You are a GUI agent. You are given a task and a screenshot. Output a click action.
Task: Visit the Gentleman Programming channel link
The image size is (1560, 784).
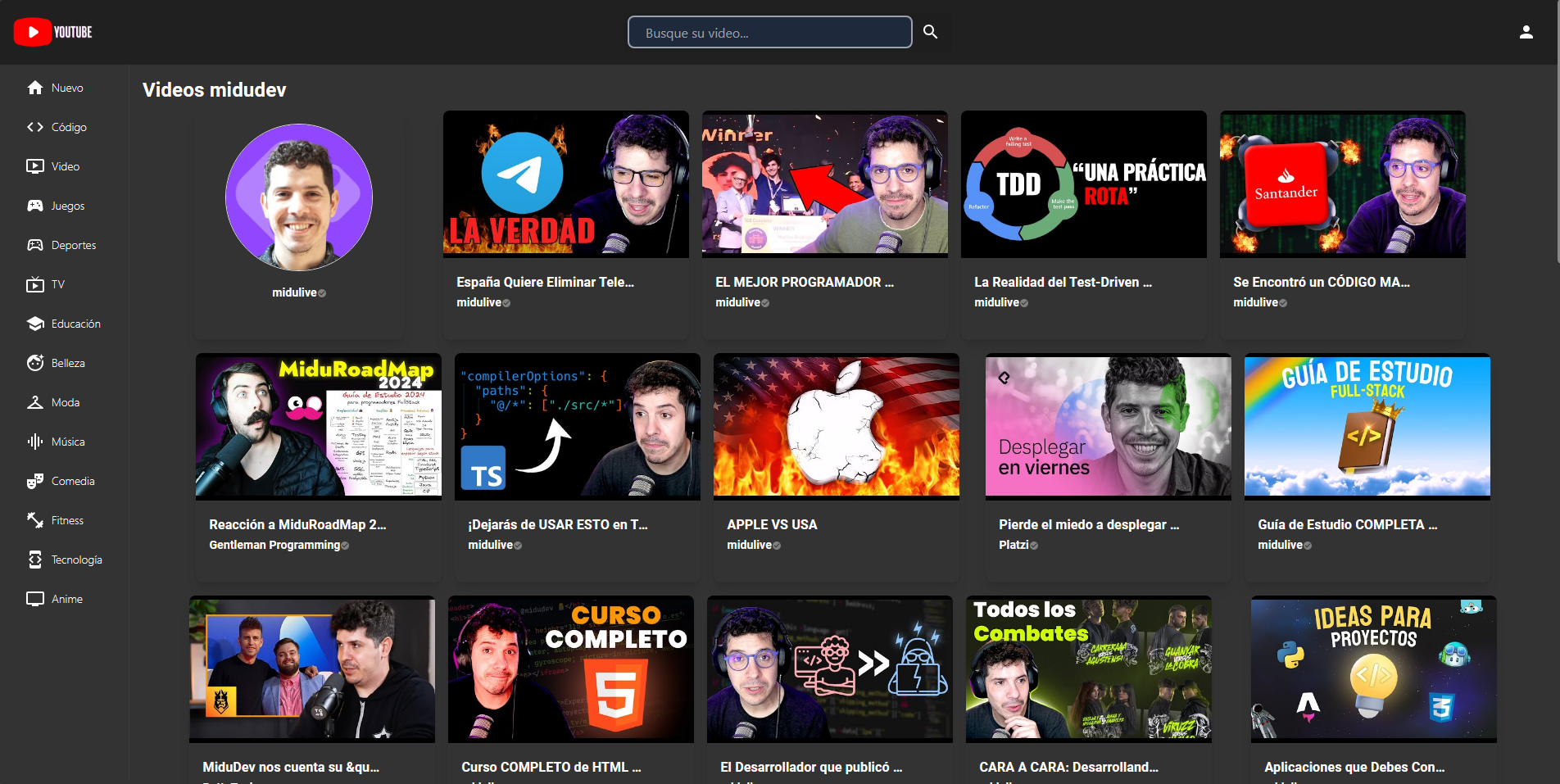pyautogui.click(x=274, y=545)
